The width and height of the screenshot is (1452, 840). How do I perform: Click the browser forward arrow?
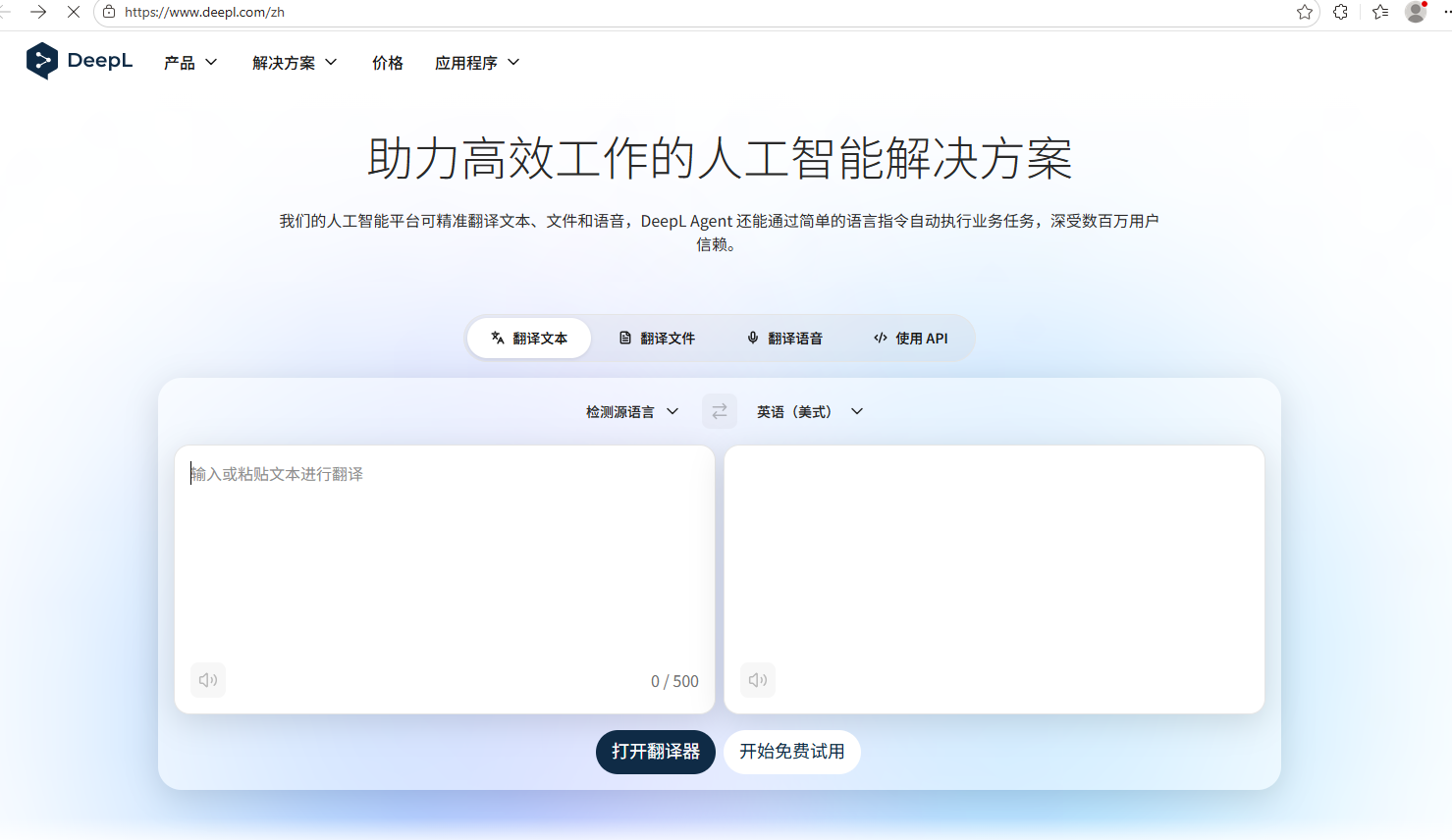tap(38, 12)
